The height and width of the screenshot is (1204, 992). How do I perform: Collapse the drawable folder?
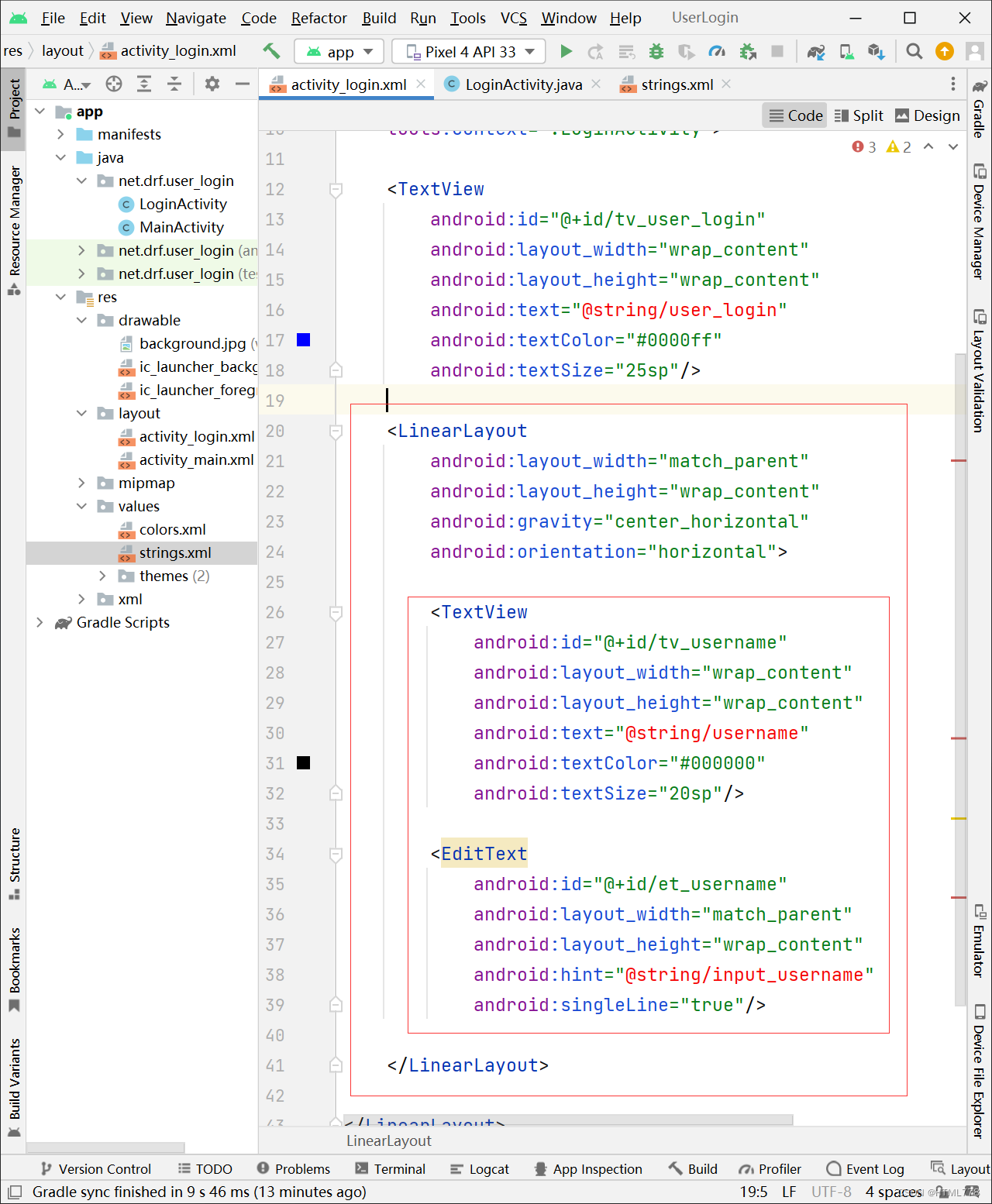[81, 320]
